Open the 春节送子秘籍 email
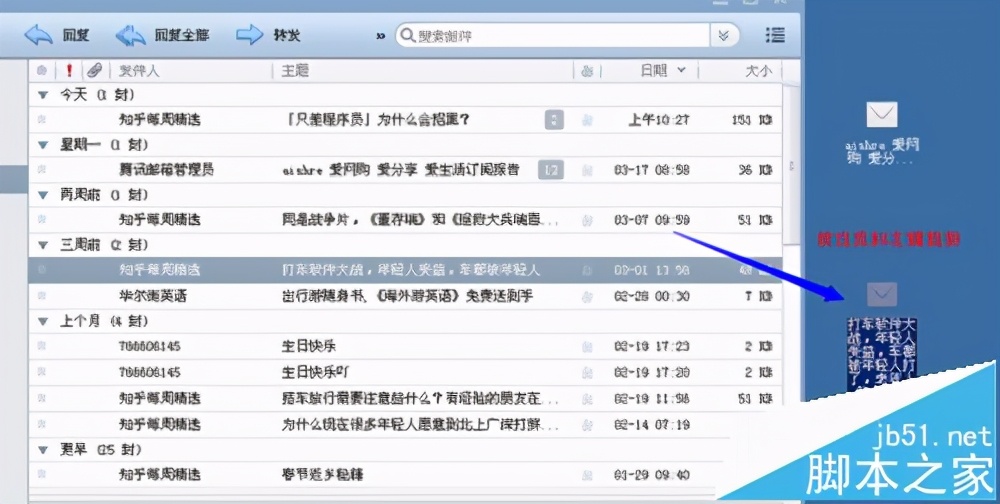 pyautogui.click(x=405, y=475)
